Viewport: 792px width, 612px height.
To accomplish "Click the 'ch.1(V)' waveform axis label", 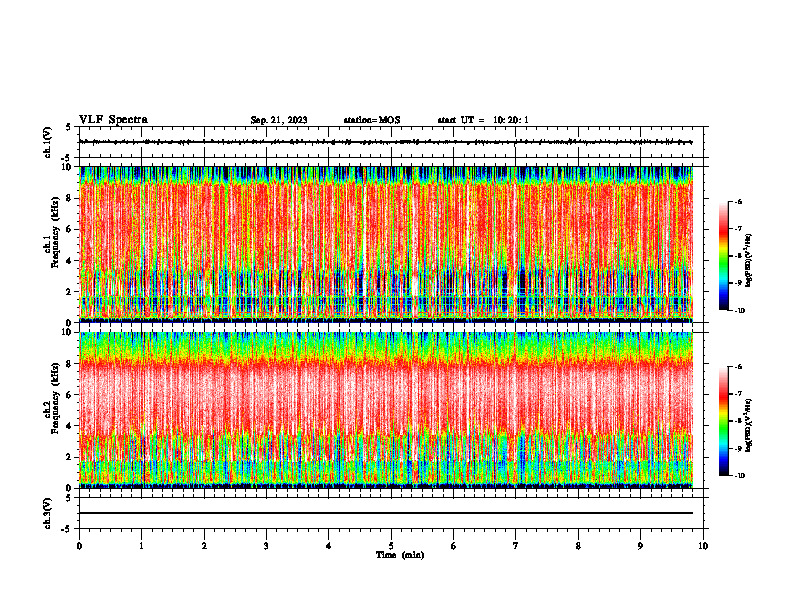I will tap(48, 142).
